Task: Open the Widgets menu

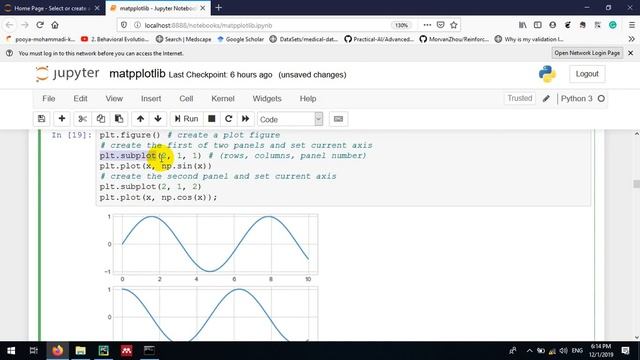Action: click(267, 99)
